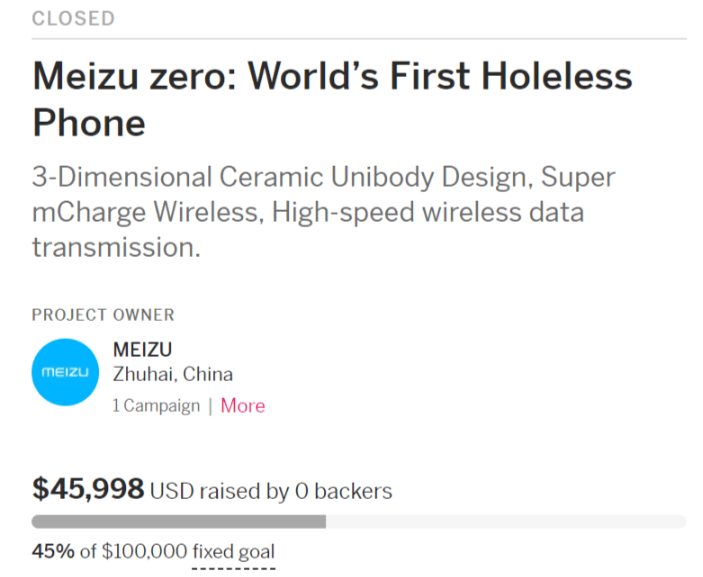703x577 pixels.
Task: Select the Meizu zero campaign title heading
Action: click(332, 77)
